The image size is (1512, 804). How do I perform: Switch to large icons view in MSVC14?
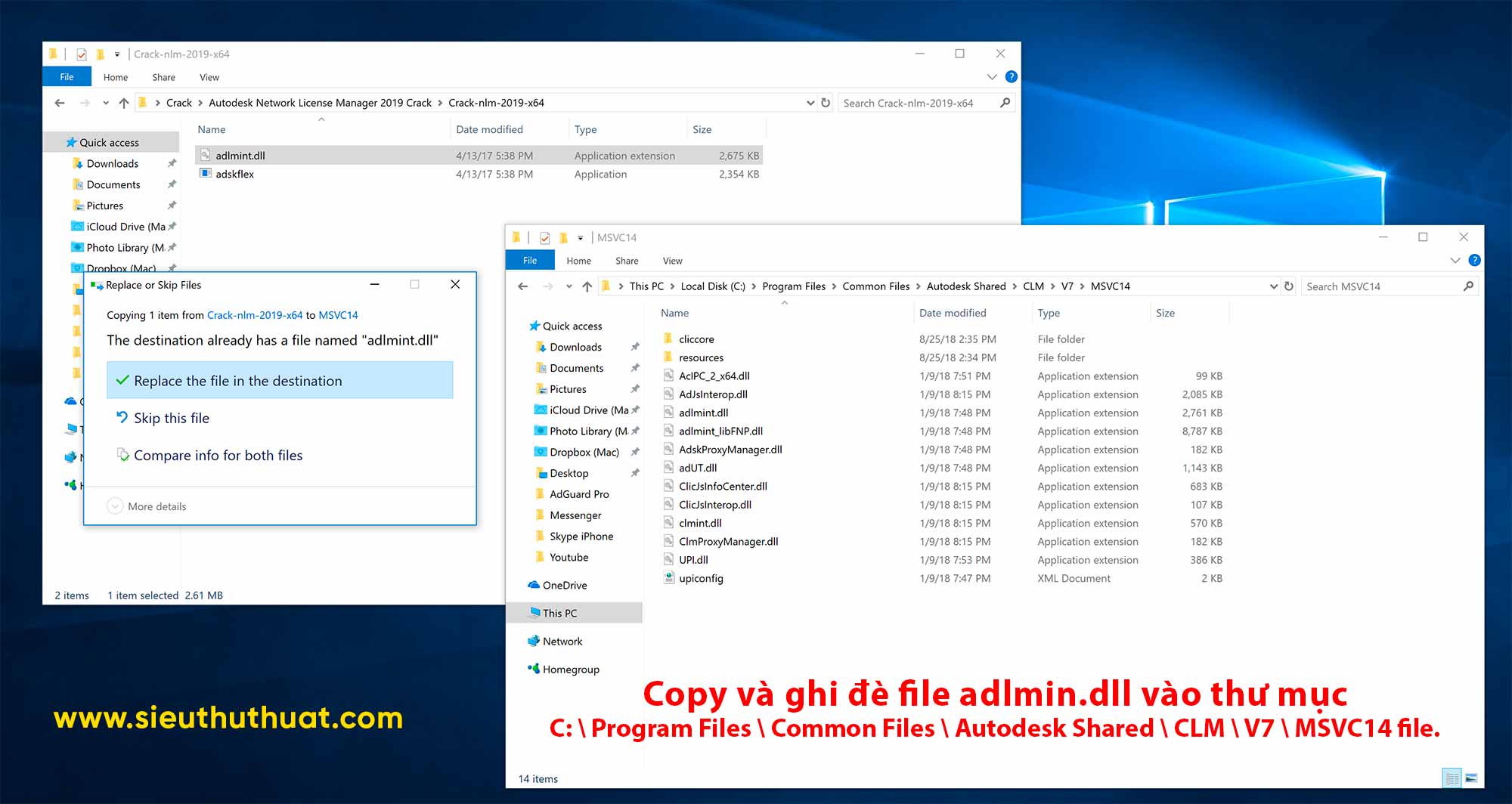click(x=1471, y=778)
